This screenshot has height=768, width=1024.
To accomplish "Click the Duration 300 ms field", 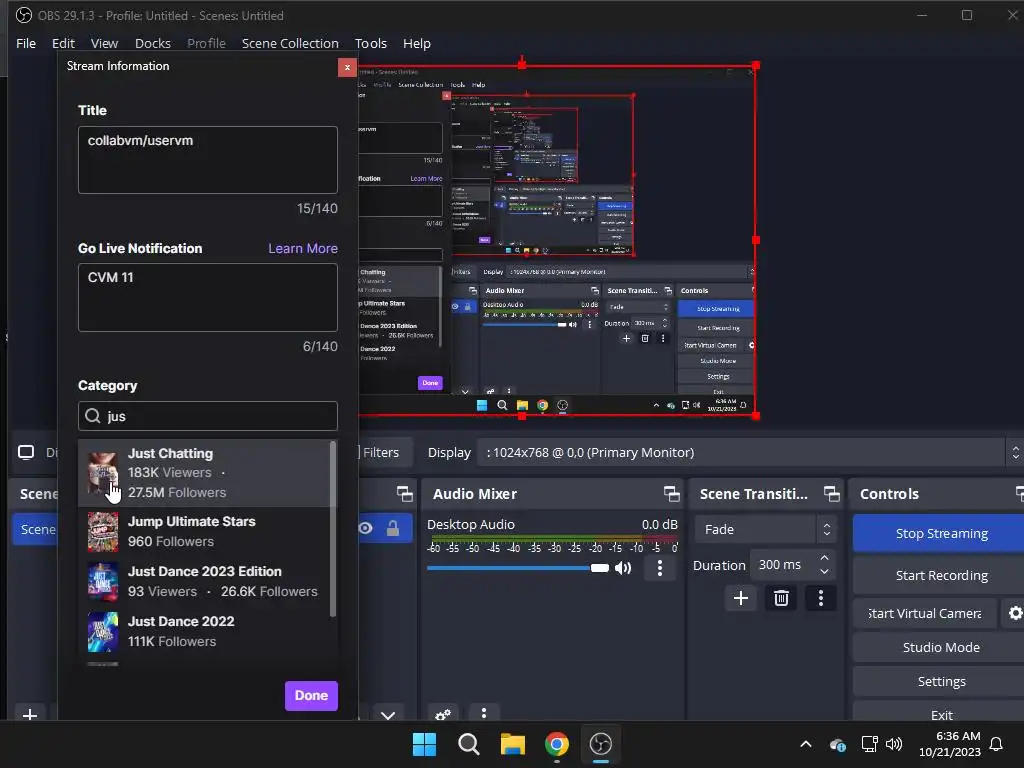I will 784,565.
